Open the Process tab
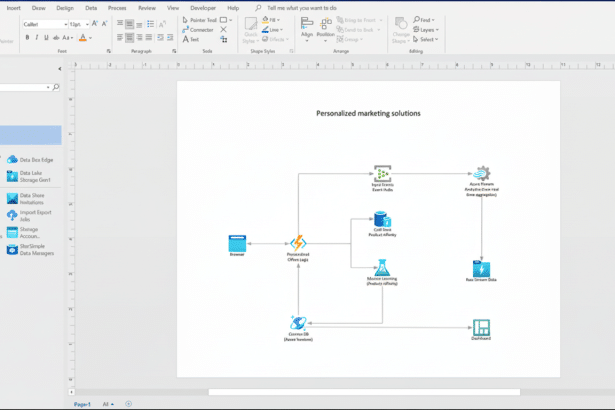Screen dimensions: 615x410 coord(117,8)
